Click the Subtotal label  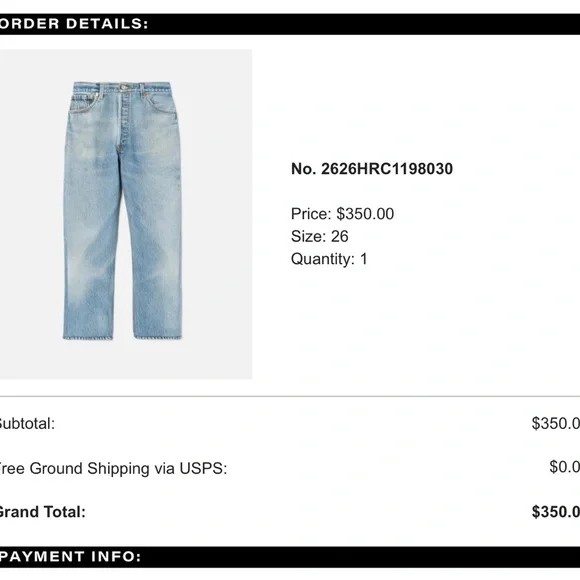[x=27, y=424]
